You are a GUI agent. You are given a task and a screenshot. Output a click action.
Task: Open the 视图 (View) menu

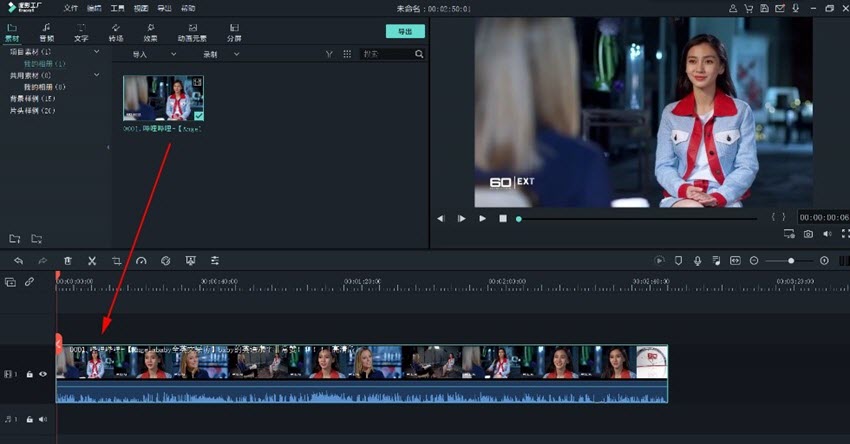pos(141,8)
